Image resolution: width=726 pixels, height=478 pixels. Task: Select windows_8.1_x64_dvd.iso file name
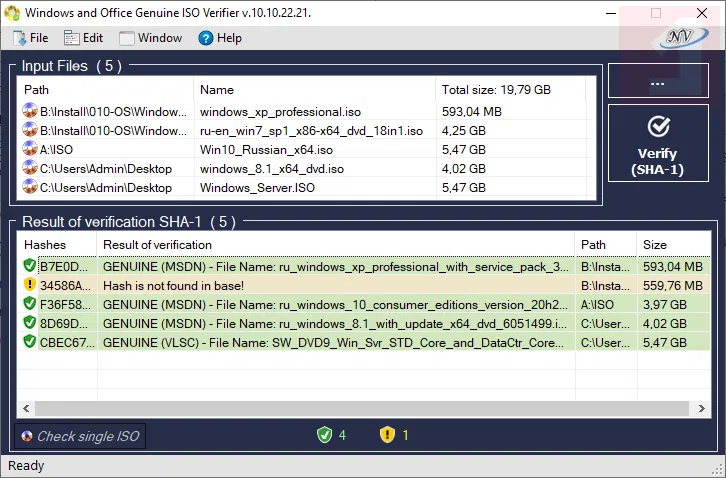tap(272, 169)
